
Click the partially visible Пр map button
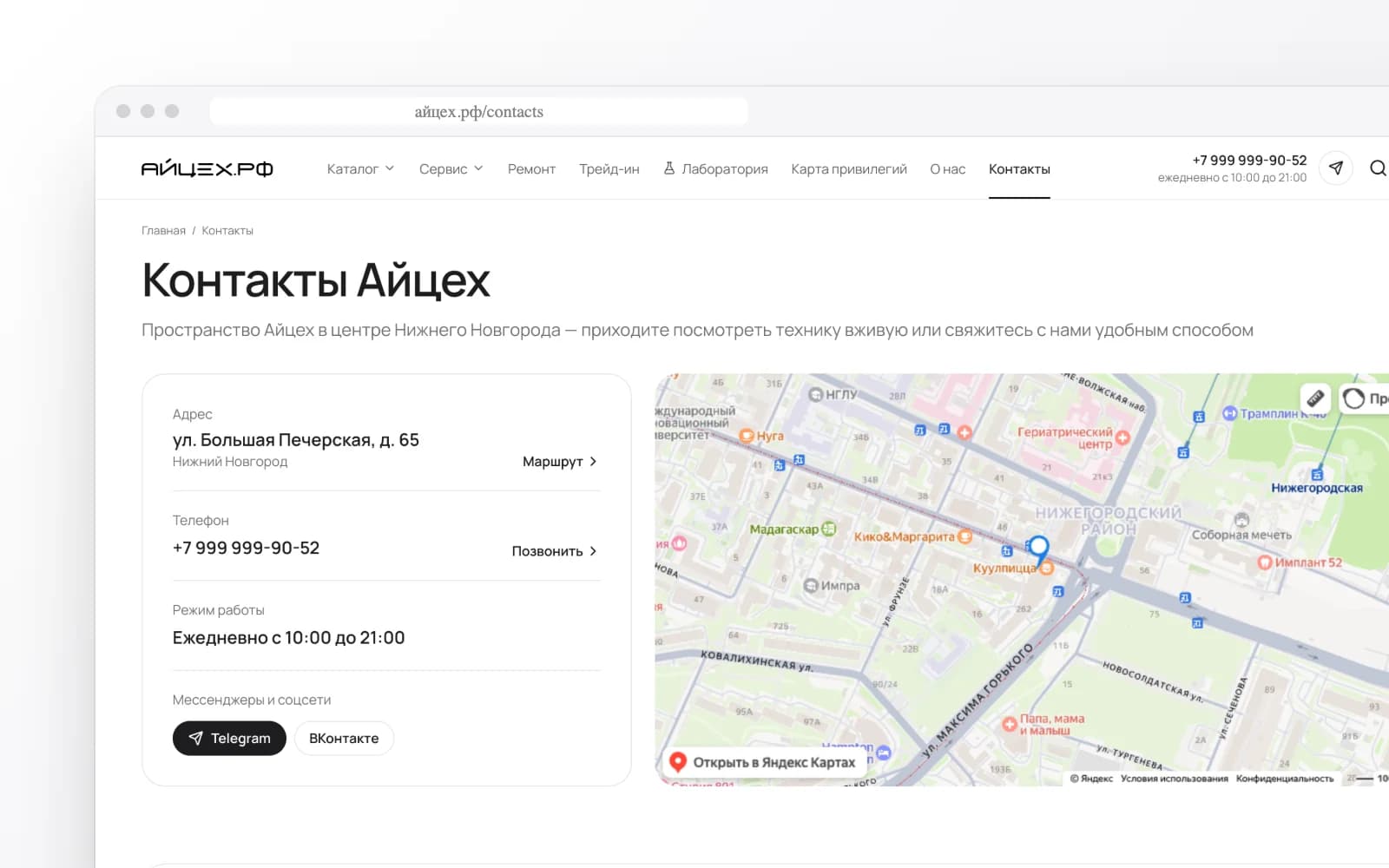tap(1365, 398)
